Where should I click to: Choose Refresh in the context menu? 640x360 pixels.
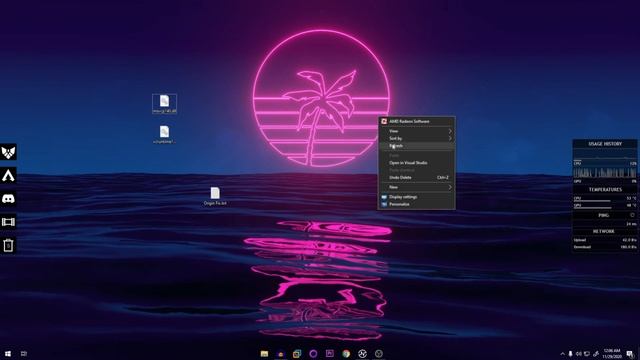pos(416,146)
